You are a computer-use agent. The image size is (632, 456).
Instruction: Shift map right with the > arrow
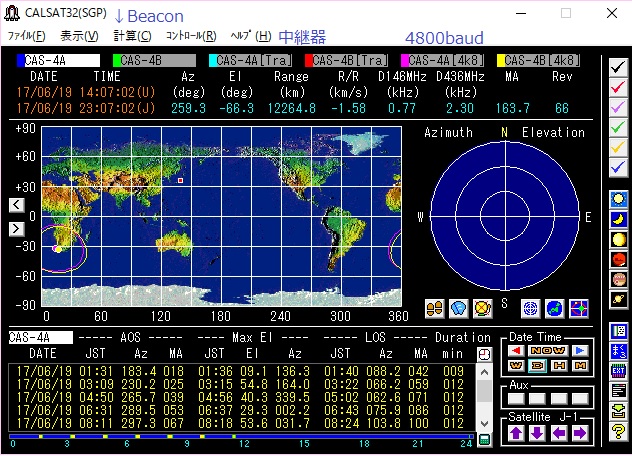pos(15,229)
